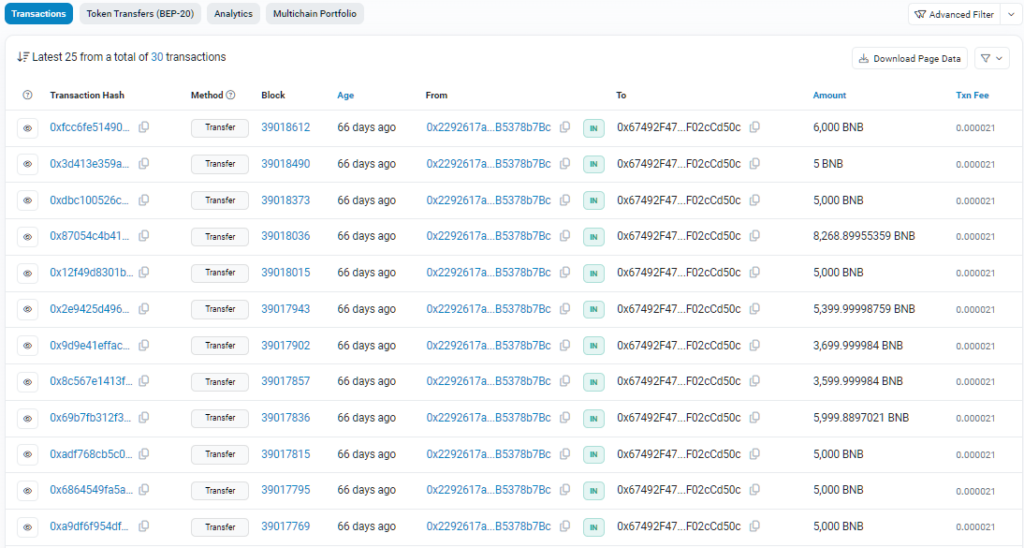
Task: Copy To address in 6,000 BNB row
Action: click(x=755, y=127)
